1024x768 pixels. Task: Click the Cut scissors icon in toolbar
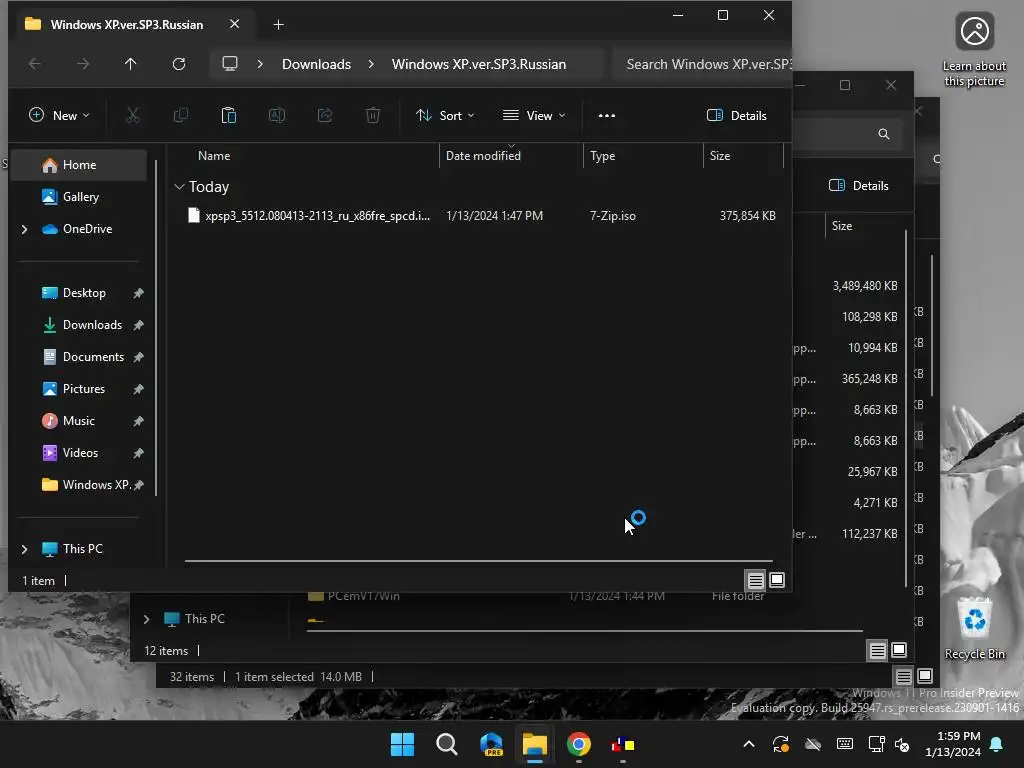tap(133, 116)
